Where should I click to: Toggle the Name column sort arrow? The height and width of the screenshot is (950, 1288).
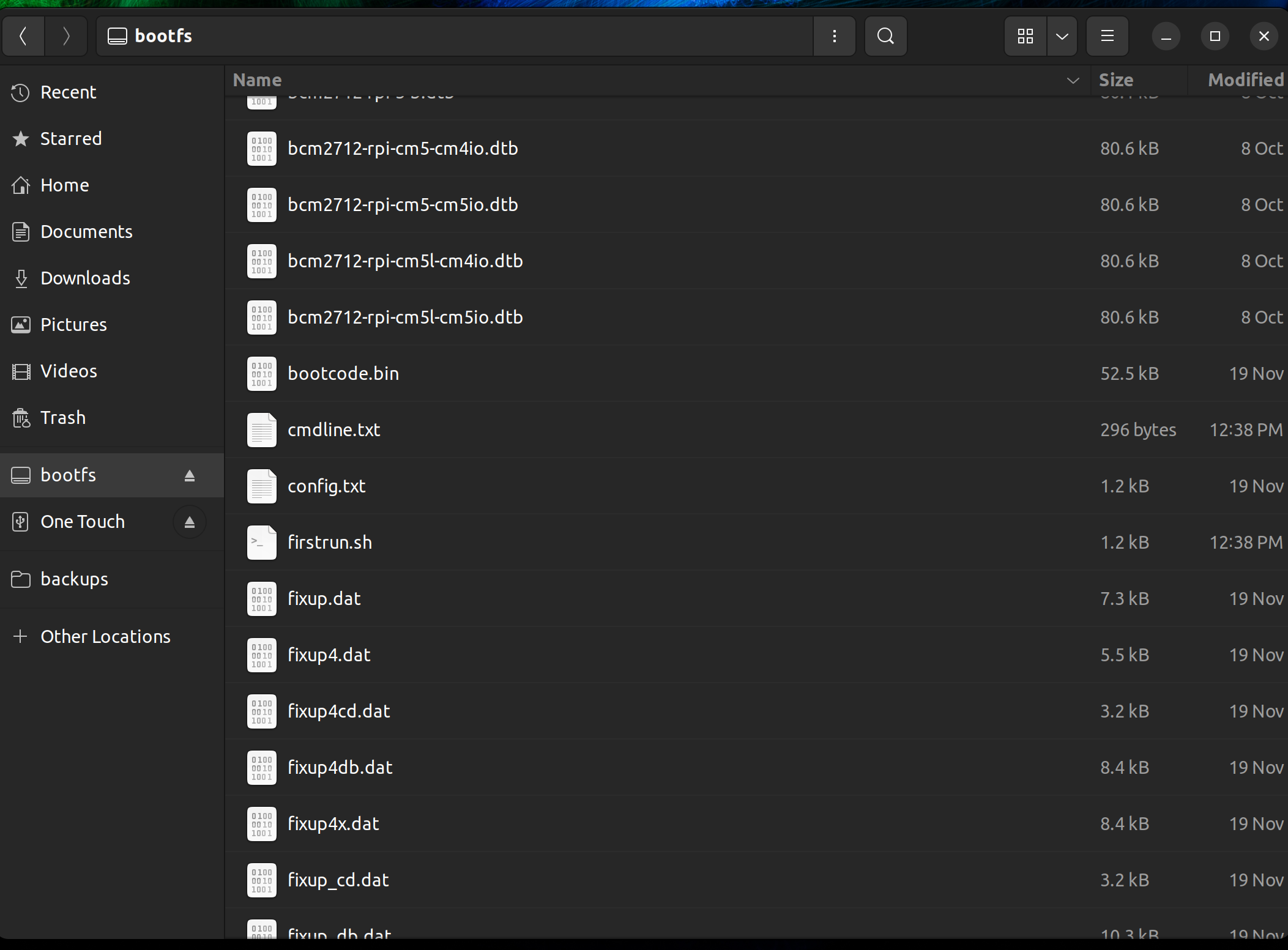(1072, 80)
